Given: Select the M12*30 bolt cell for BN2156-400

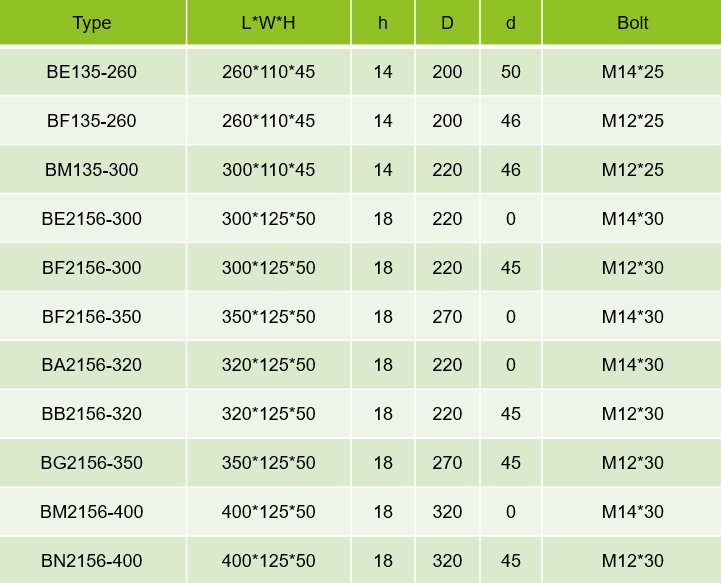Looking at the screenshot, I should (632, 560).
